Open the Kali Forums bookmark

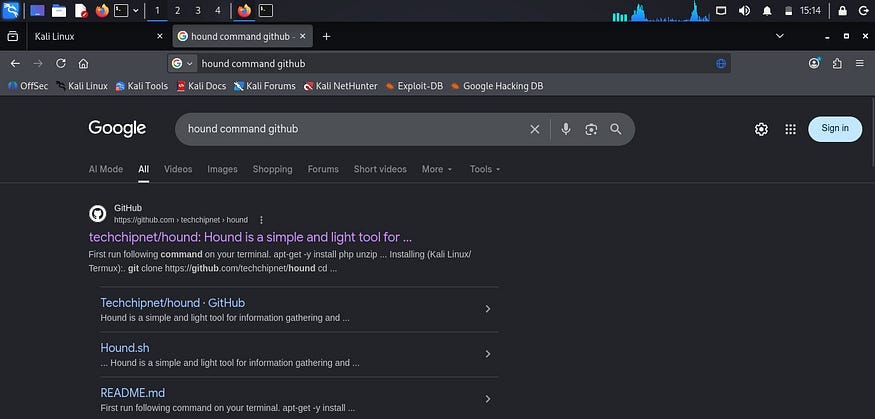265,86
